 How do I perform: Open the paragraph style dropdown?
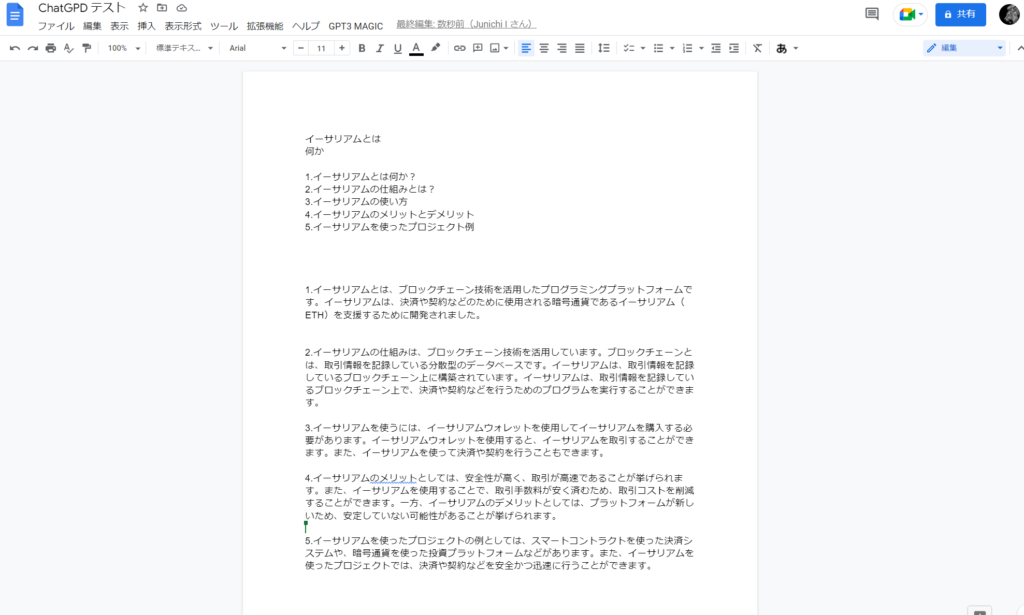184,48
